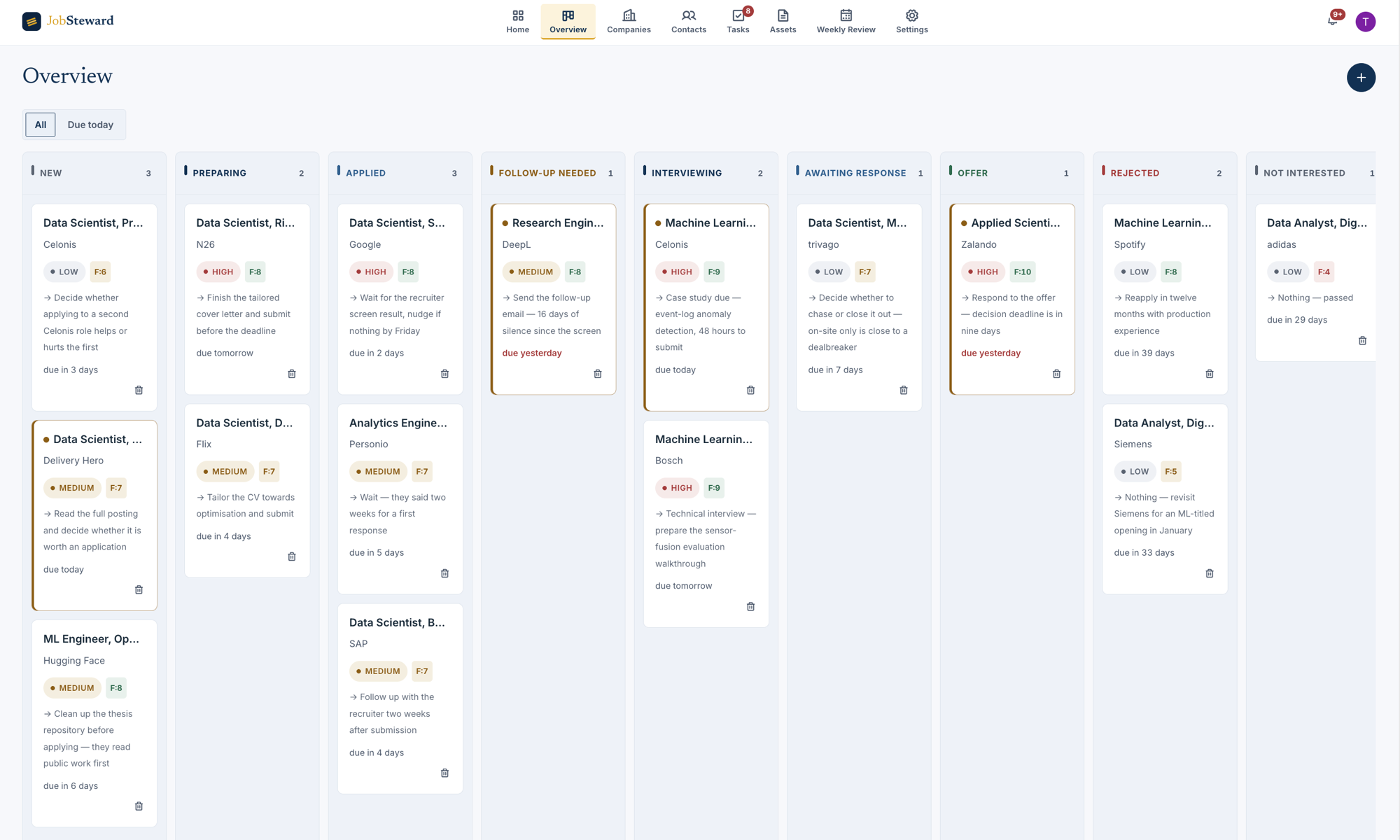1400x840 pixels.
Task: Delete the Hugging Face ML Engineer card
Action: tap(139, 806)
